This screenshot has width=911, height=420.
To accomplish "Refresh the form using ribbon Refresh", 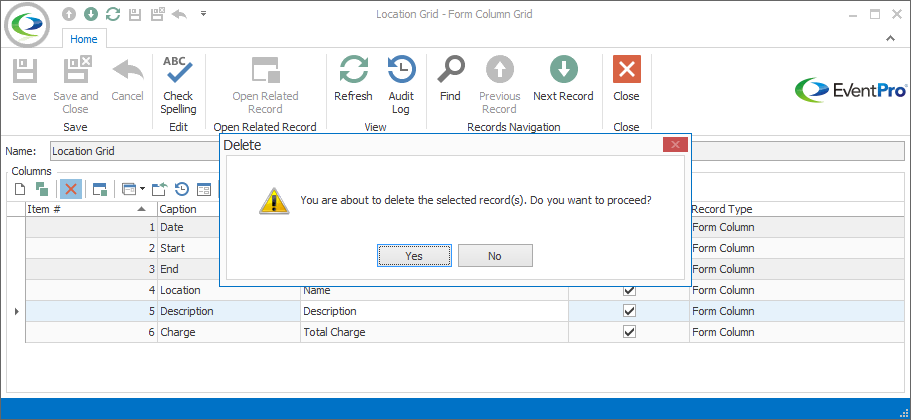I will (x=353, y=80).
